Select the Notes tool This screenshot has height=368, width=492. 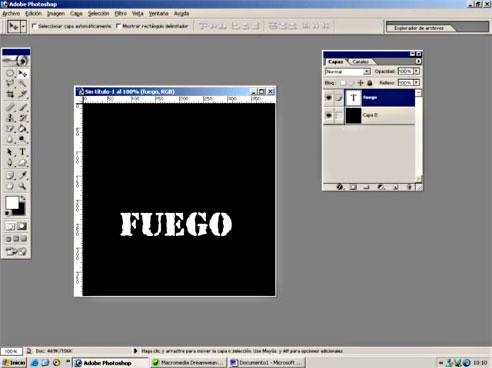click(x=10, y=175)
